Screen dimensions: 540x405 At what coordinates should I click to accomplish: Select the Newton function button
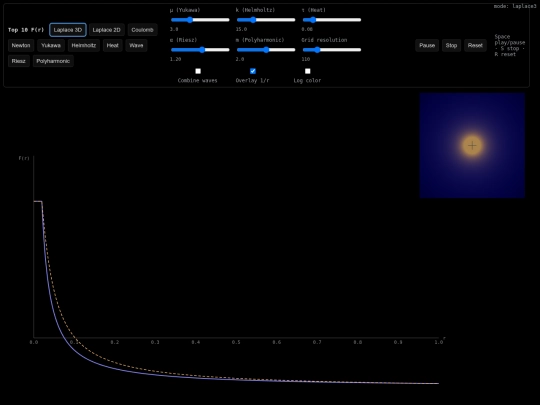(21, 45)
